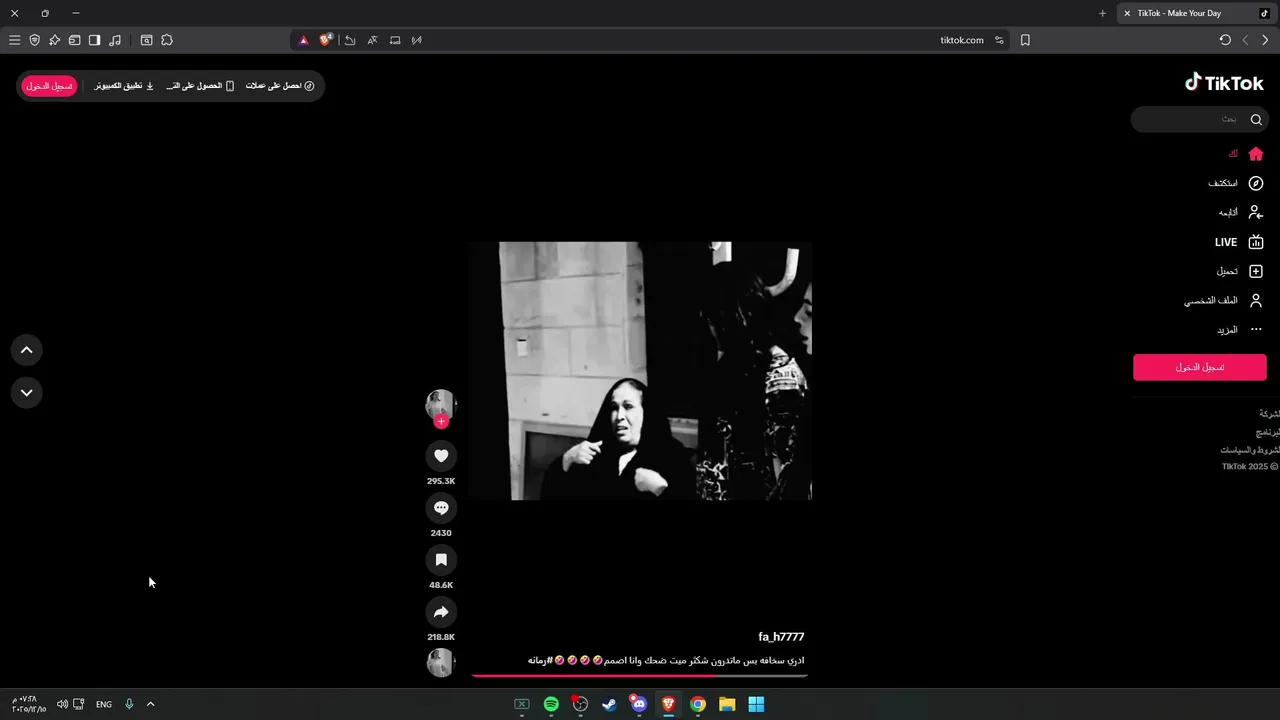Open the sound disc avatar below the share count
The image size is (1280, 720).
click(x=441, y=662)
